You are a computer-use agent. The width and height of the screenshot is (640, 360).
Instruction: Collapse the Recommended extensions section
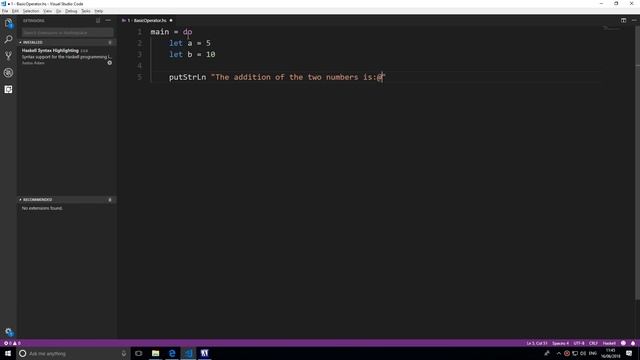pos(67,200)
